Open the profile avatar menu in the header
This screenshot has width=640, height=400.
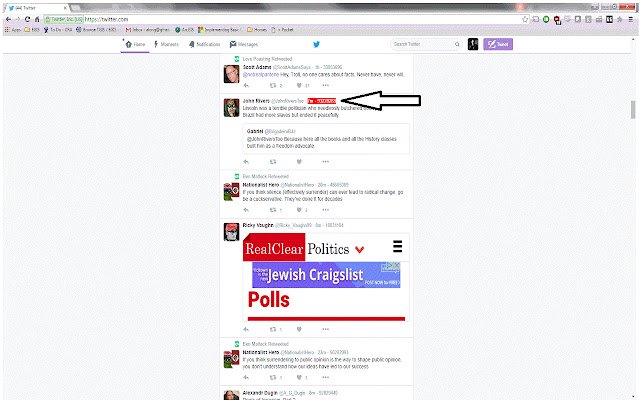(x=473, y=44)
